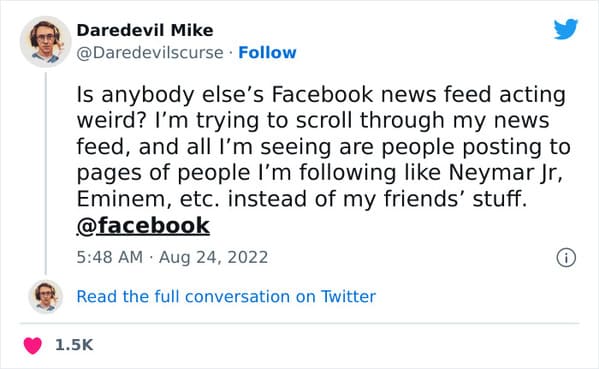This screenshot has height=369, width=599.
Task: Click the word Twitter in the conversation link
Action: coord(348,296)
